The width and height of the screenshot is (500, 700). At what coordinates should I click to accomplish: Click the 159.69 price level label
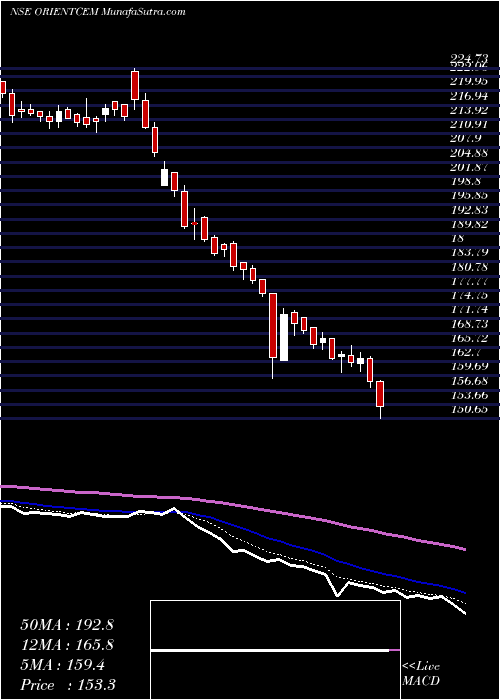coord(468,367)
